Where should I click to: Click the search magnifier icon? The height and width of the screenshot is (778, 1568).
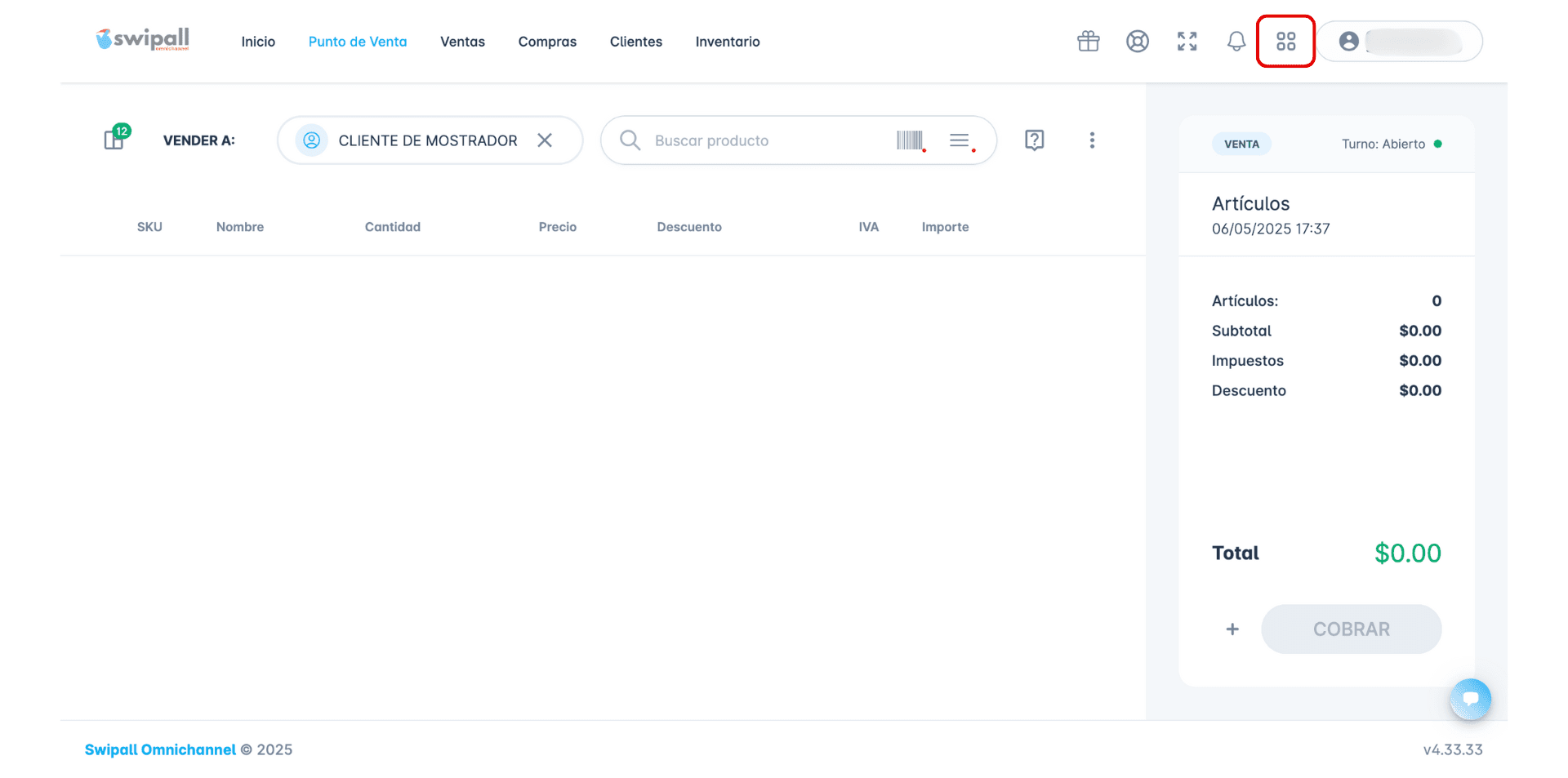click(x=630, y=140)
